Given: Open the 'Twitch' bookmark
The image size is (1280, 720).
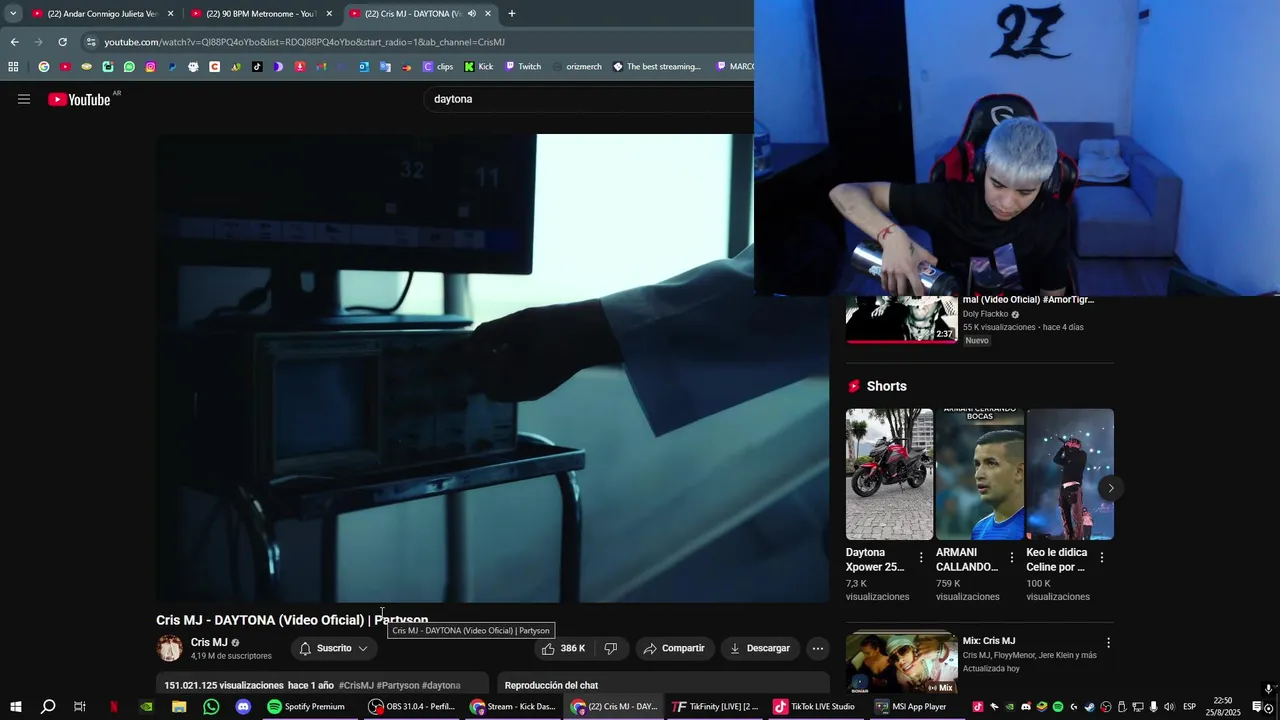Looking at the screenshot, I should pos(523,67).
